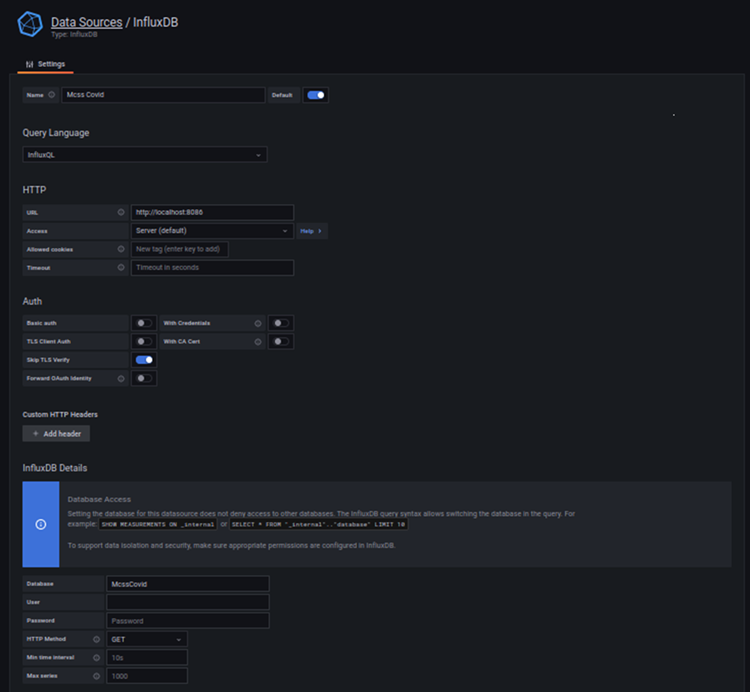Edit the URL field http://localhost:8086
This screenshot has width=750, height=692.
(212, 212)
